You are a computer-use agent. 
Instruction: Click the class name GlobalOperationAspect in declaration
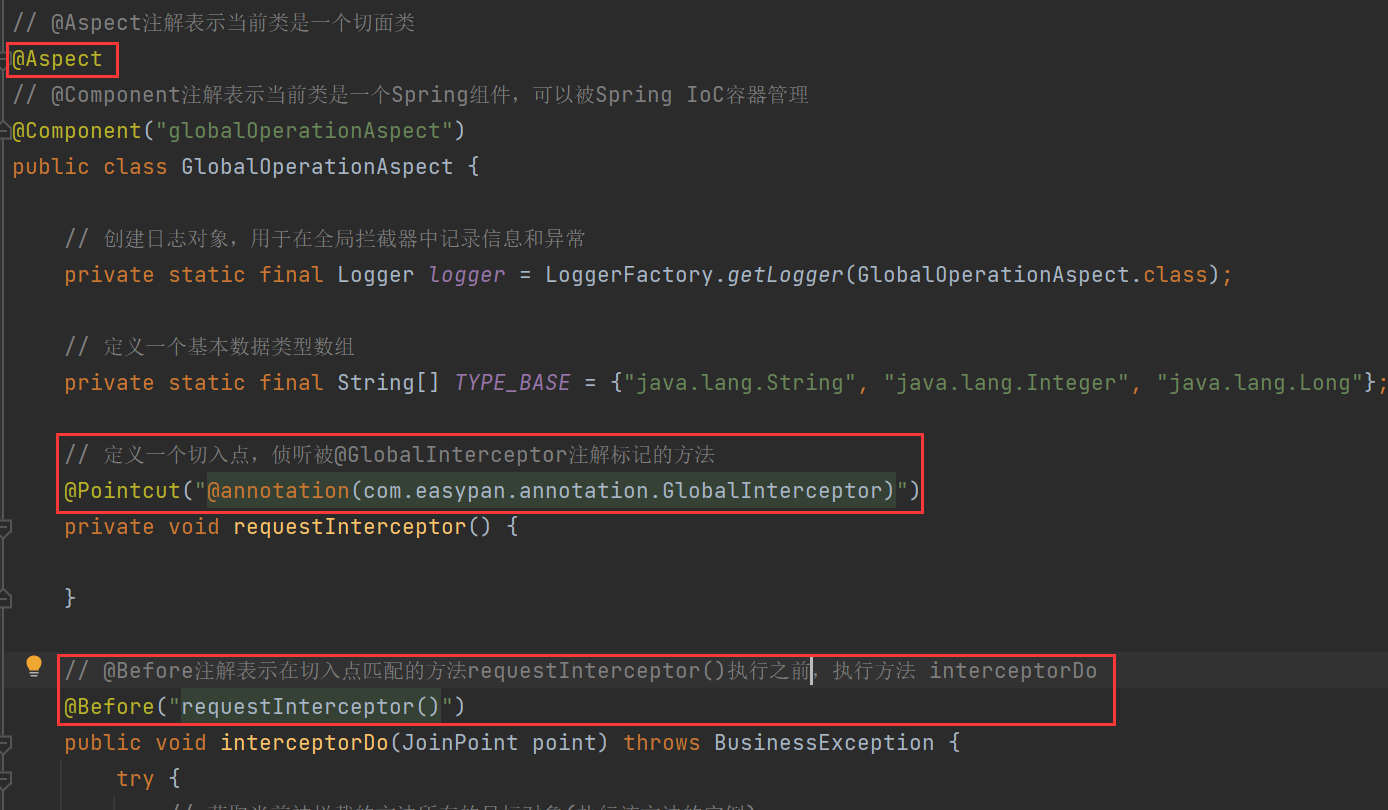317,167
